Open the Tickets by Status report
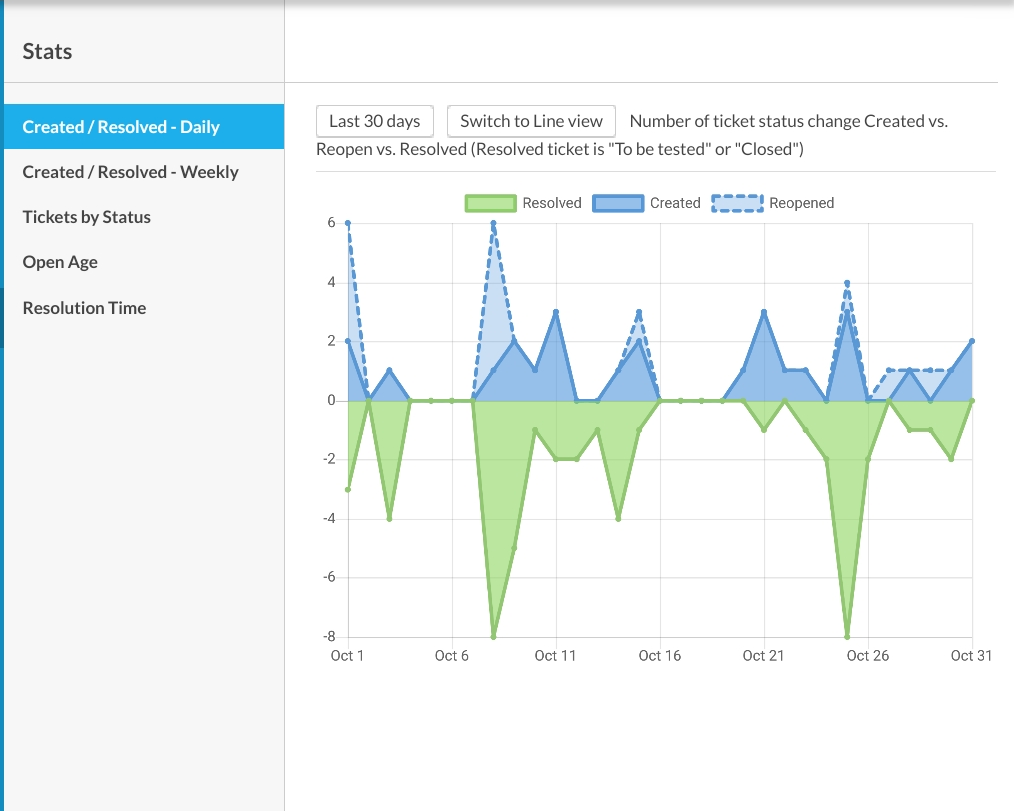 (87, 217)
